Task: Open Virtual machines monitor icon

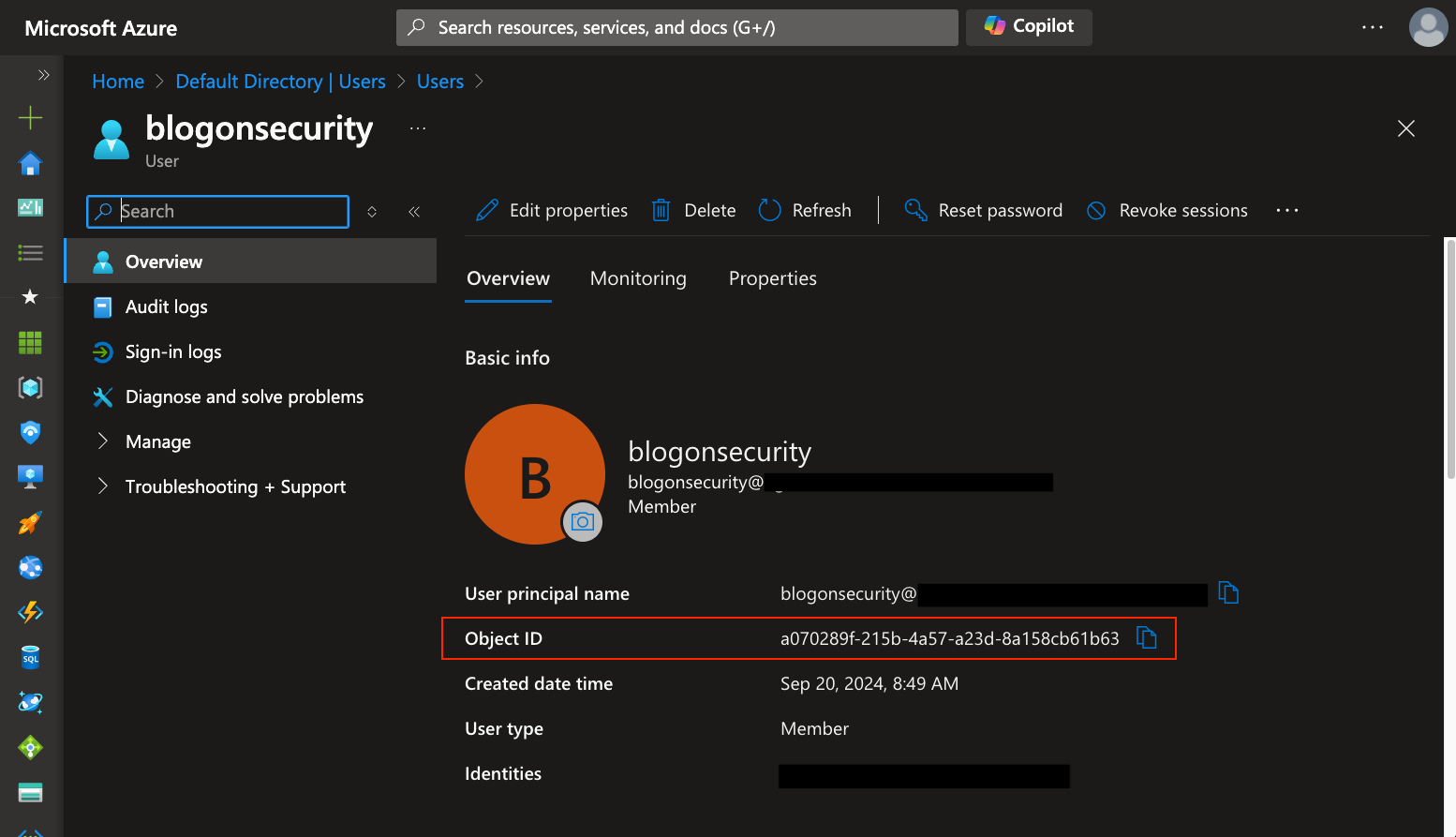Action: click(x=31, y=477)
